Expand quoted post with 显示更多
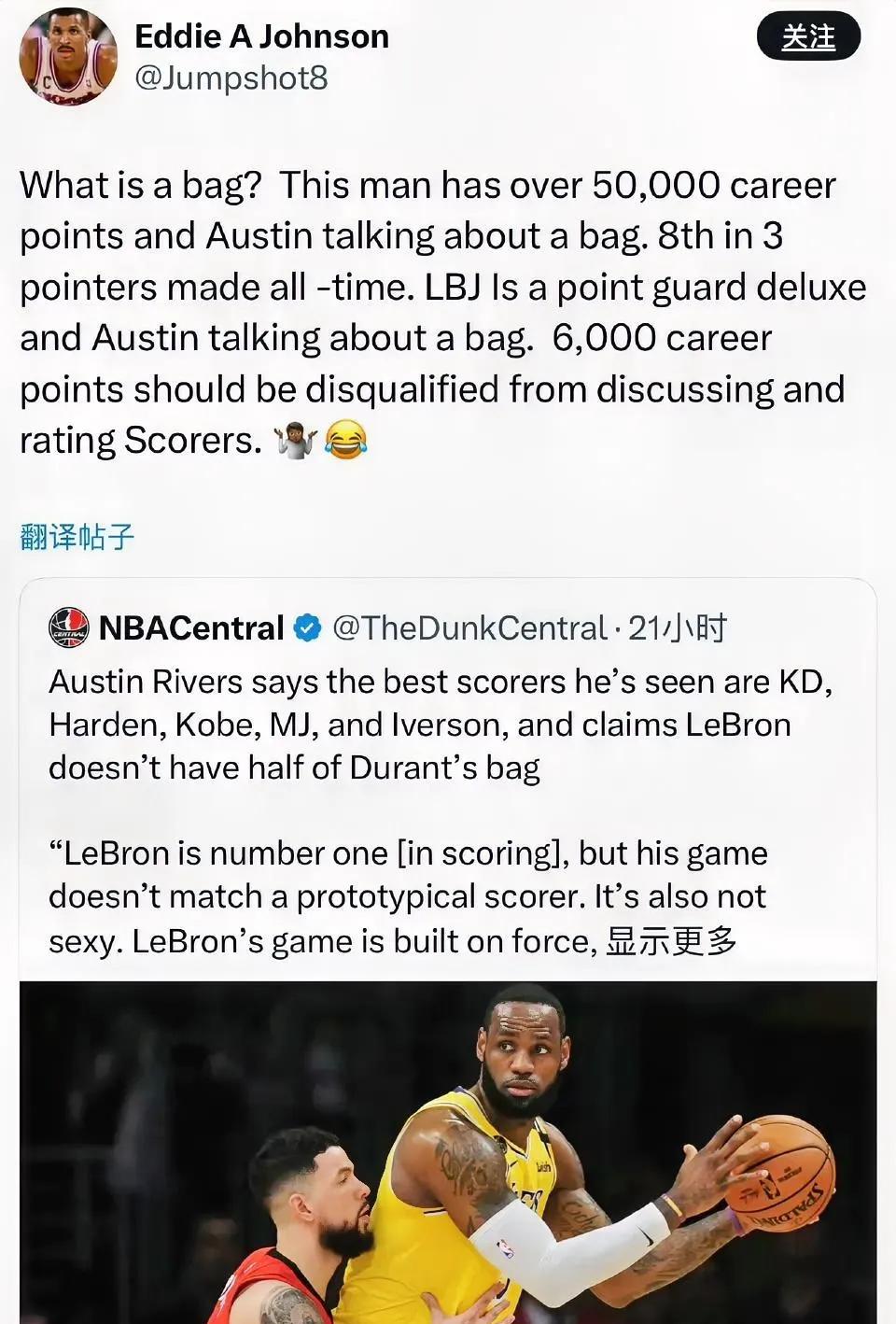The height and width of the screenshot is (1324, 896). [672, 940]
